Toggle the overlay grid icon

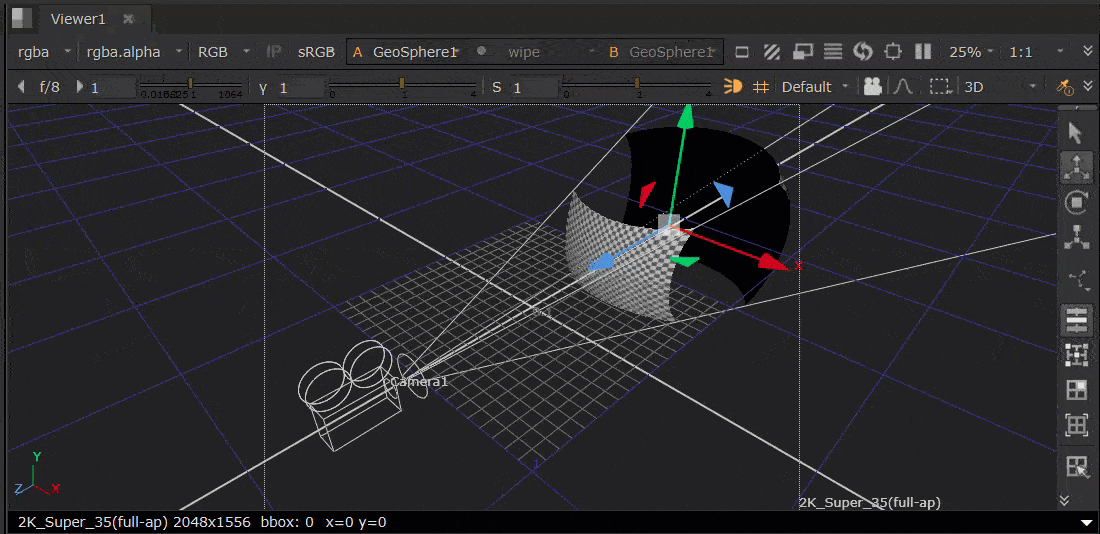[x=761, y=87]
